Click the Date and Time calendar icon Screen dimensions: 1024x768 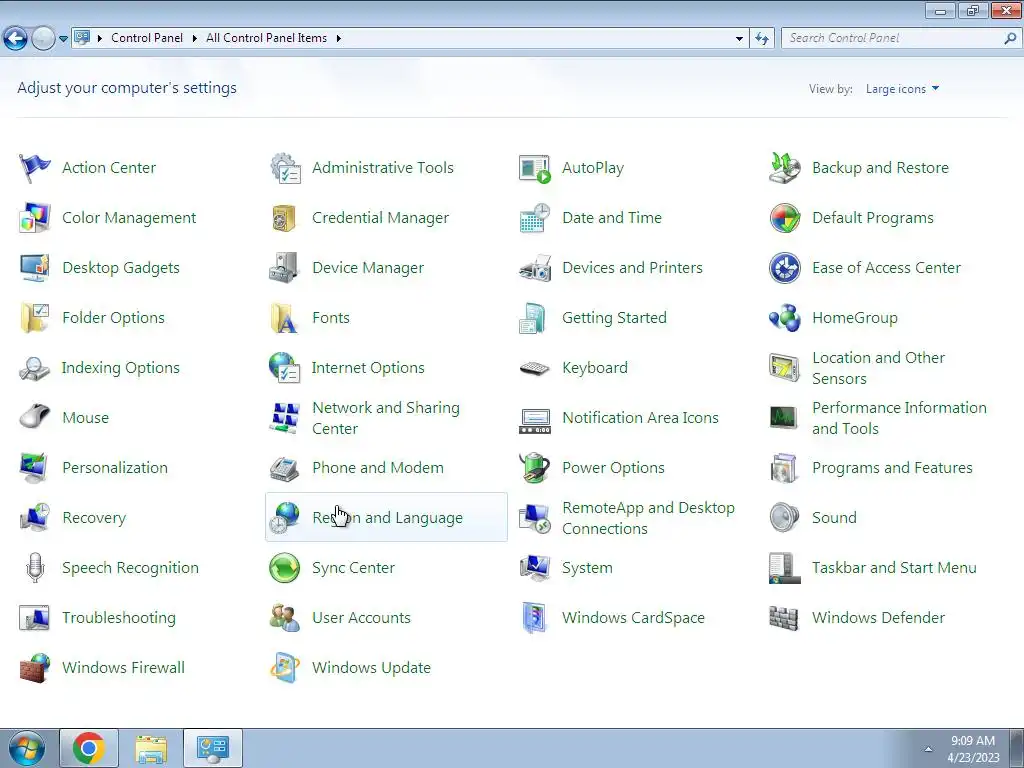coord(535,218)
